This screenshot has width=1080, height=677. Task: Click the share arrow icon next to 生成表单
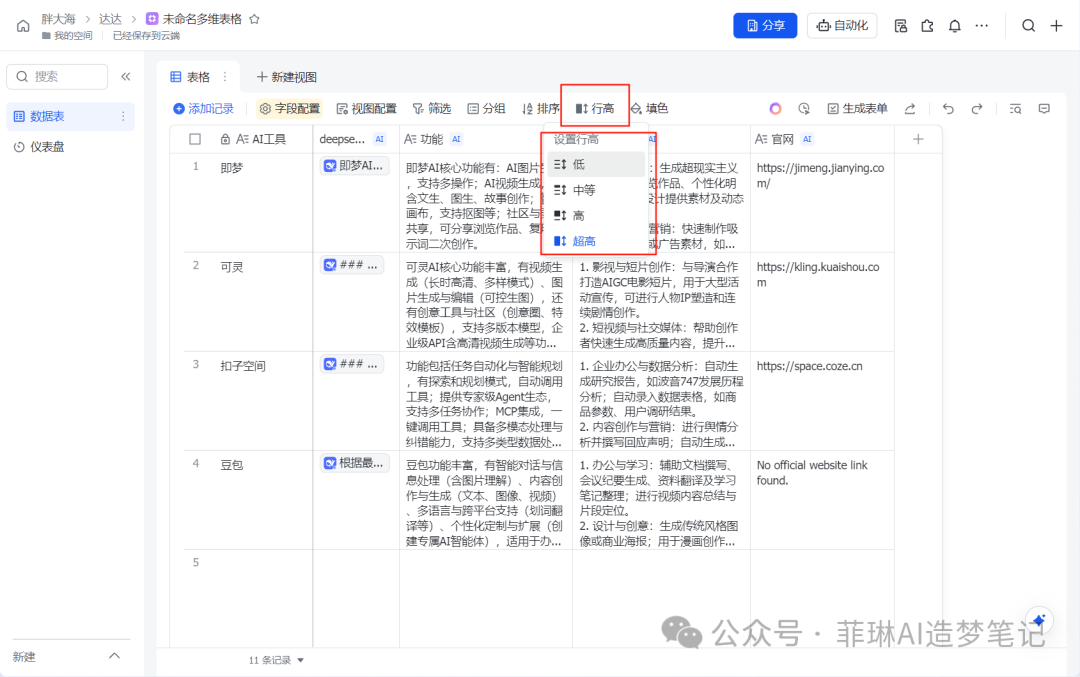[x=910, y=109]
